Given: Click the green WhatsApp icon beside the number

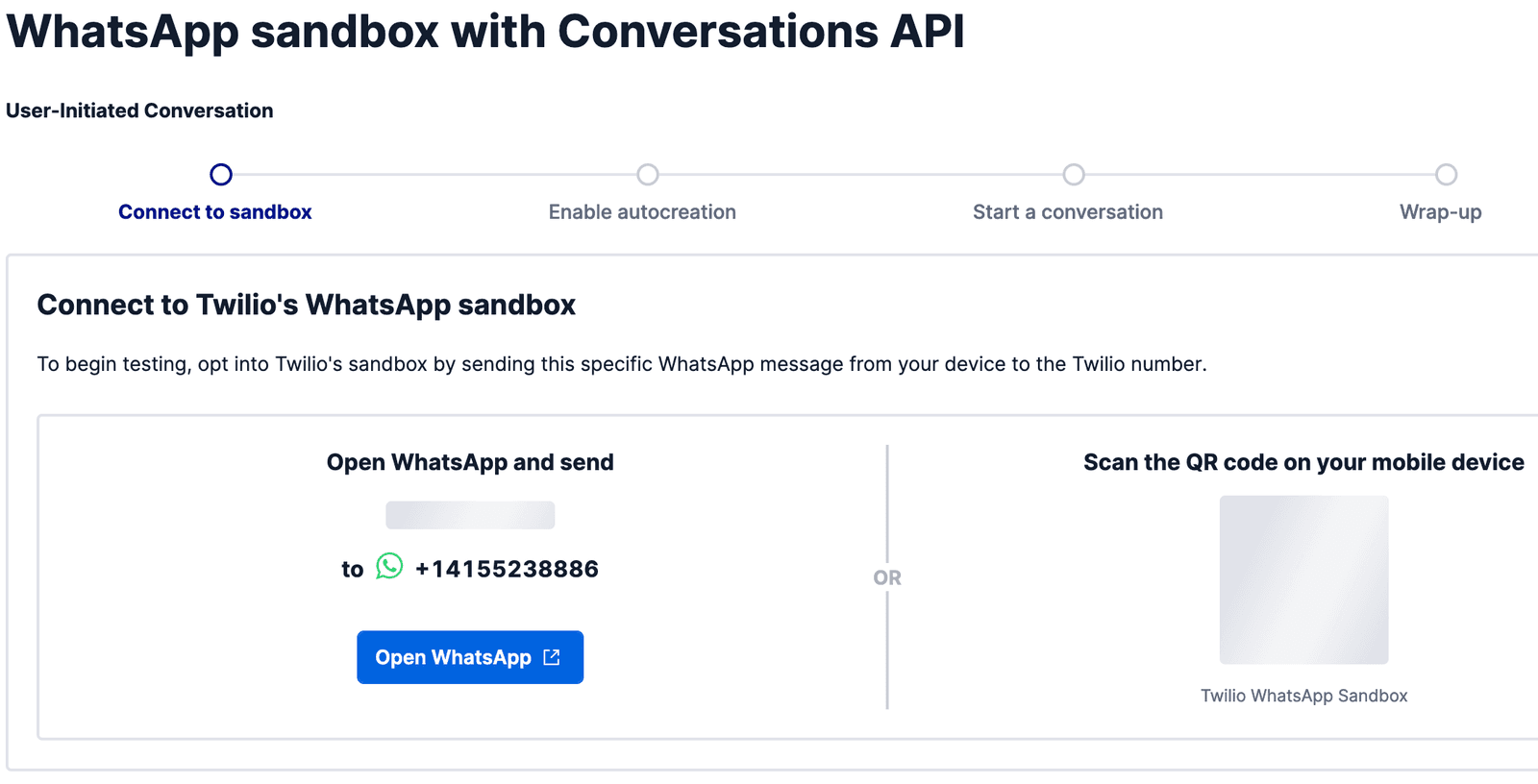Looking at the screenshot, I should 388,568.
